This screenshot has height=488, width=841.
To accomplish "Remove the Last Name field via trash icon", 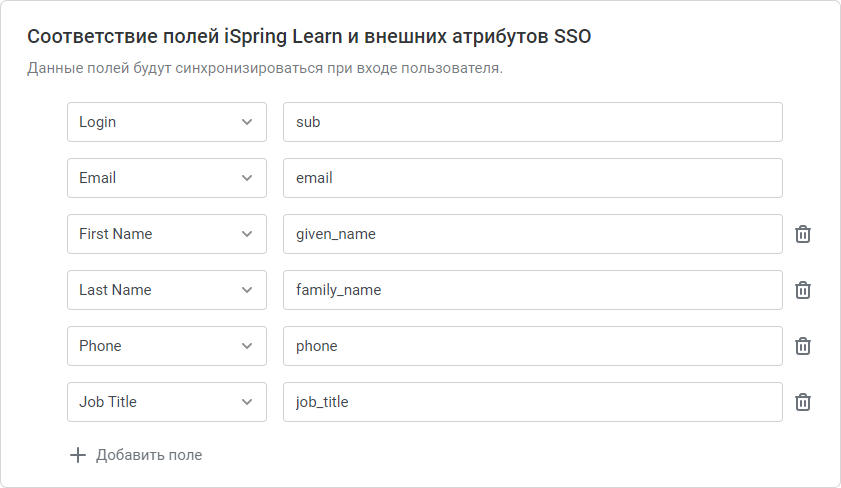I will [802, 290].
